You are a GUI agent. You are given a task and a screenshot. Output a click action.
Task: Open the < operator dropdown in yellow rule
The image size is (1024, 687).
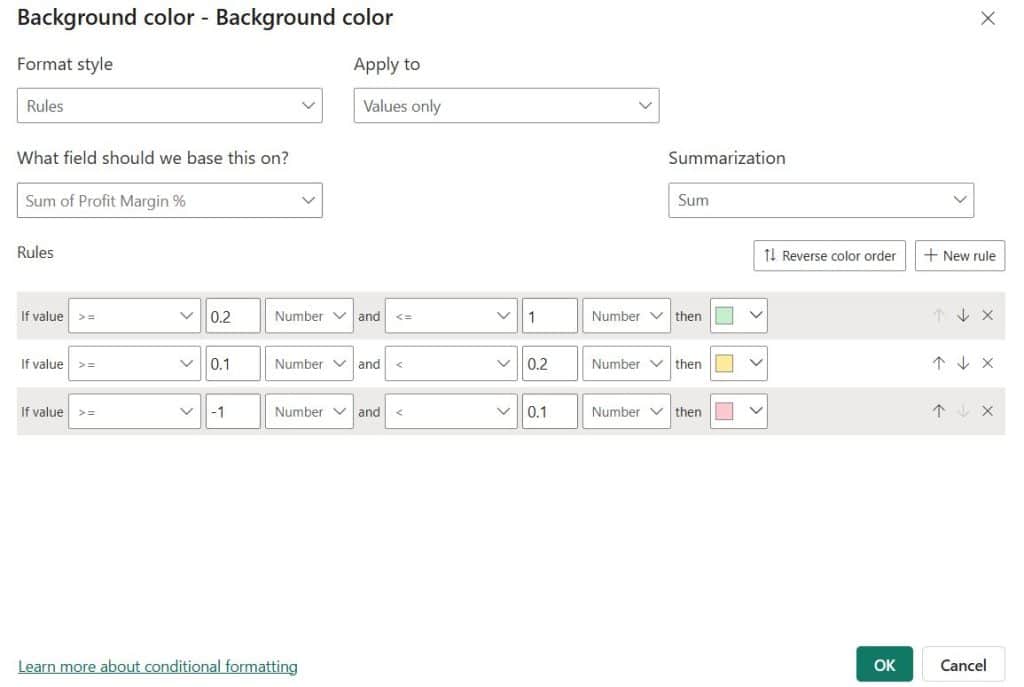tap(451, 364)
